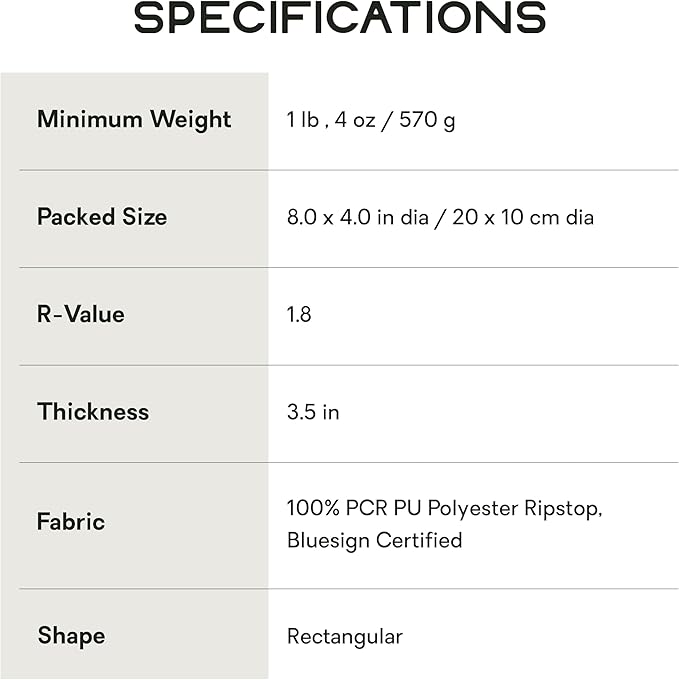The image size is (679, 680).
Task: Click the 'Rectangular' shape value
Action: click(345, 637)
